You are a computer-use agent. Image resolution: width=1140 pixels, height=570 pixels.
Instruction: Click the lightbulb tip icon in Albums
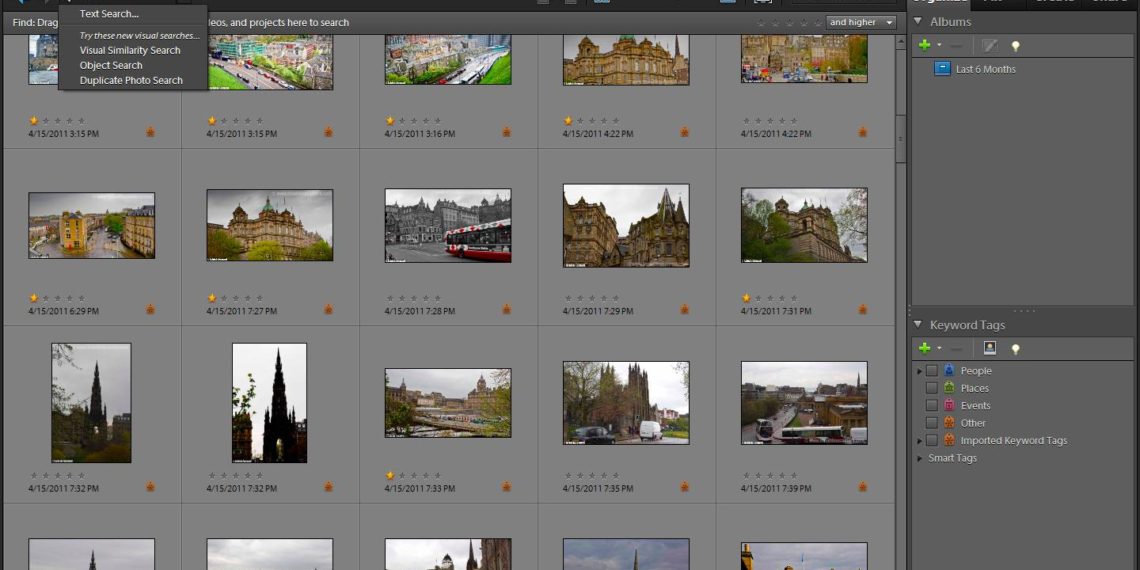pyautogui.click(x=1015, y=46)
